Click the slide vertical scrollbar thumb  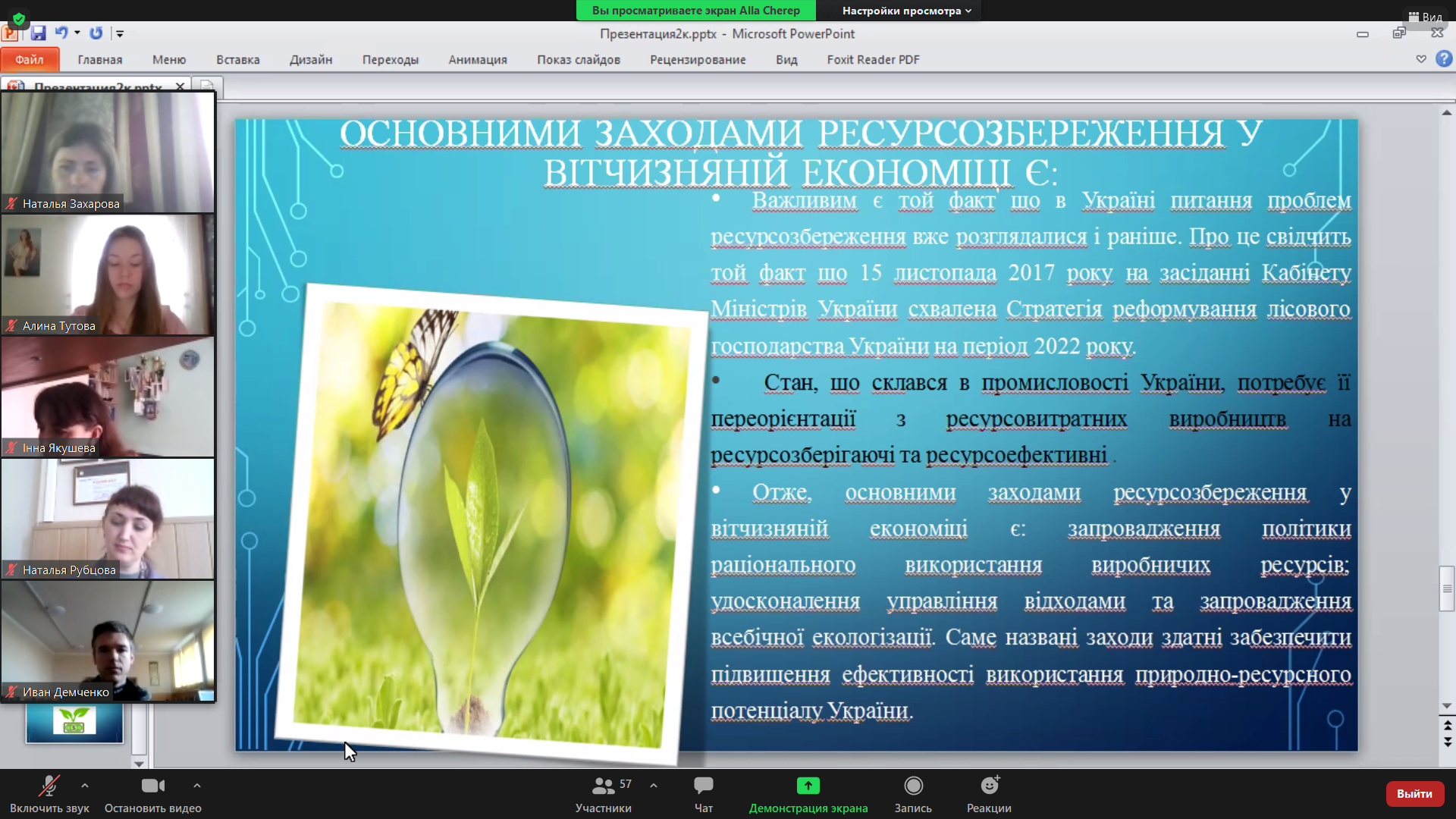[1446, 588]
